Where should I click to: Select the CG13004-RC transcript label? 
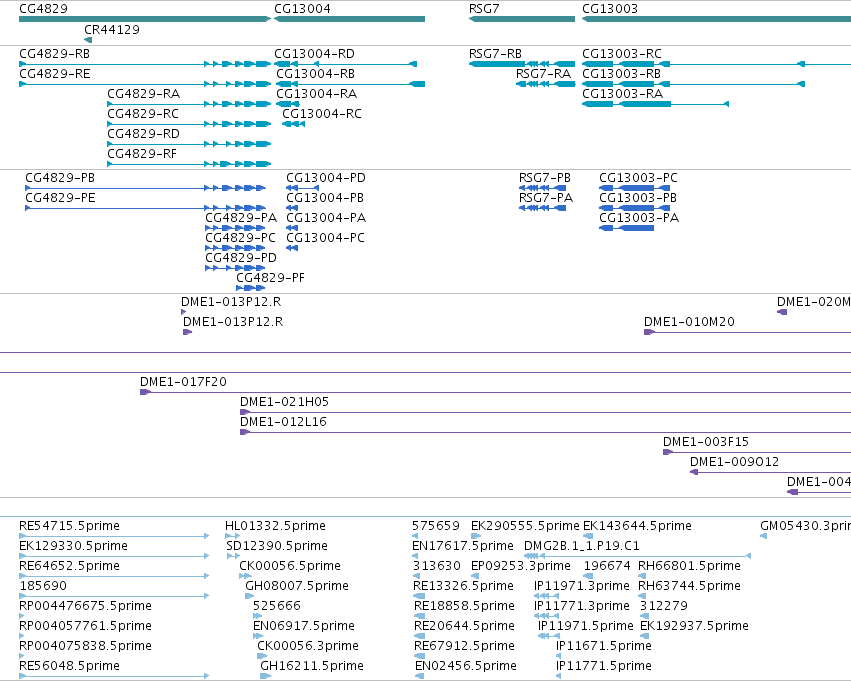(322, 114)
